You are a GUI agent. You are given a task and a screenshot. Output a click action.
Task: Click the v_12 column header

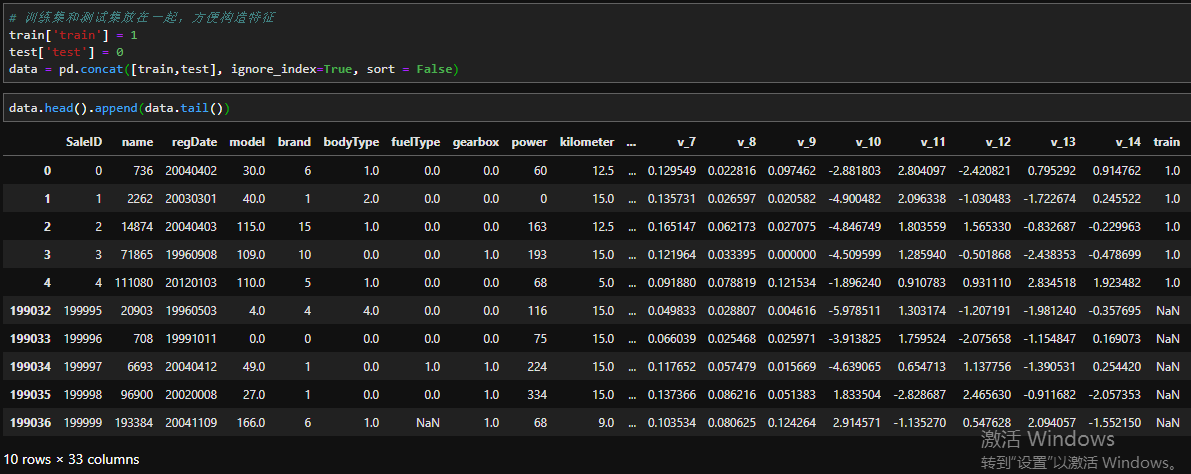pos(996,142)
